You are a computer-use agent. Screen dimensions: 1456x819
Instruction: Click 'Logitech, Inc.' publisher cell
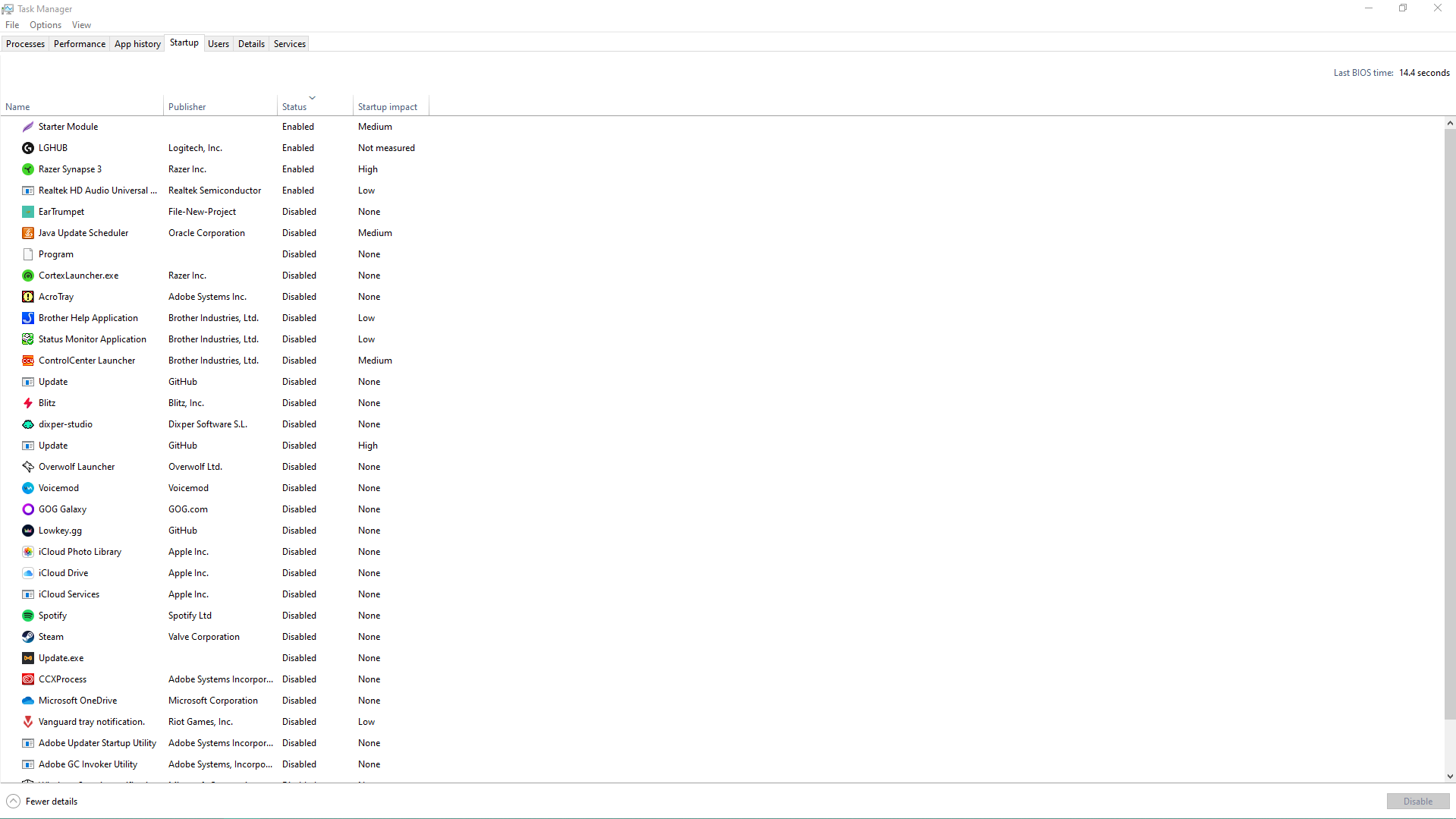[x=195, y=148]
